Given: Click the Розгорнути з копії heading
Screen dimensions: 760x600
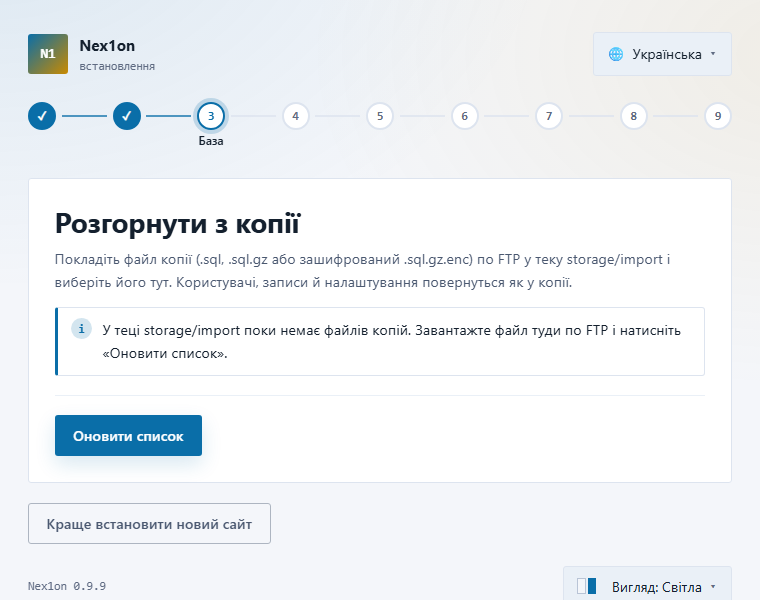Looking at the screenshot, I should (177, 224).
